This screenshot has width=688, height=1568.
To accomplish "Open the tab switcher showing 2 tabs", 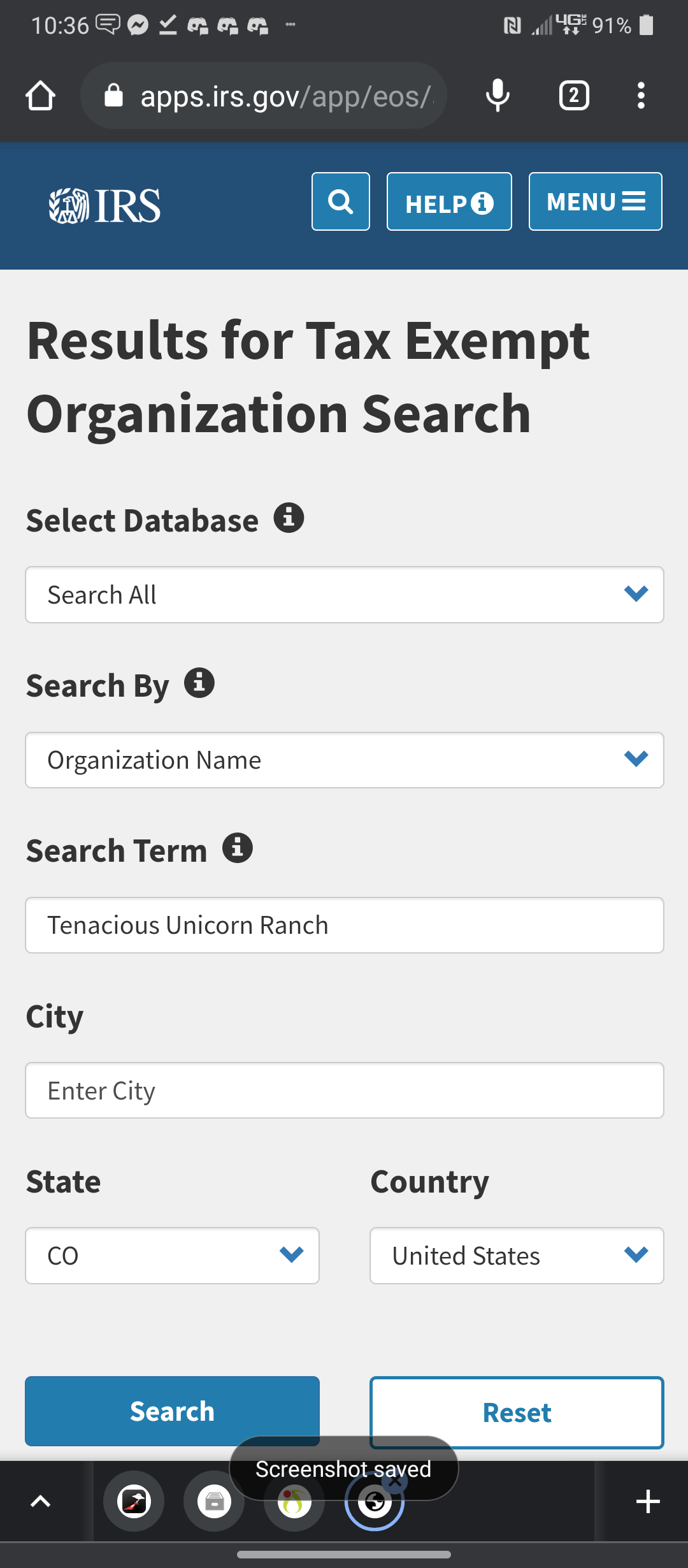I will (574, 96).
